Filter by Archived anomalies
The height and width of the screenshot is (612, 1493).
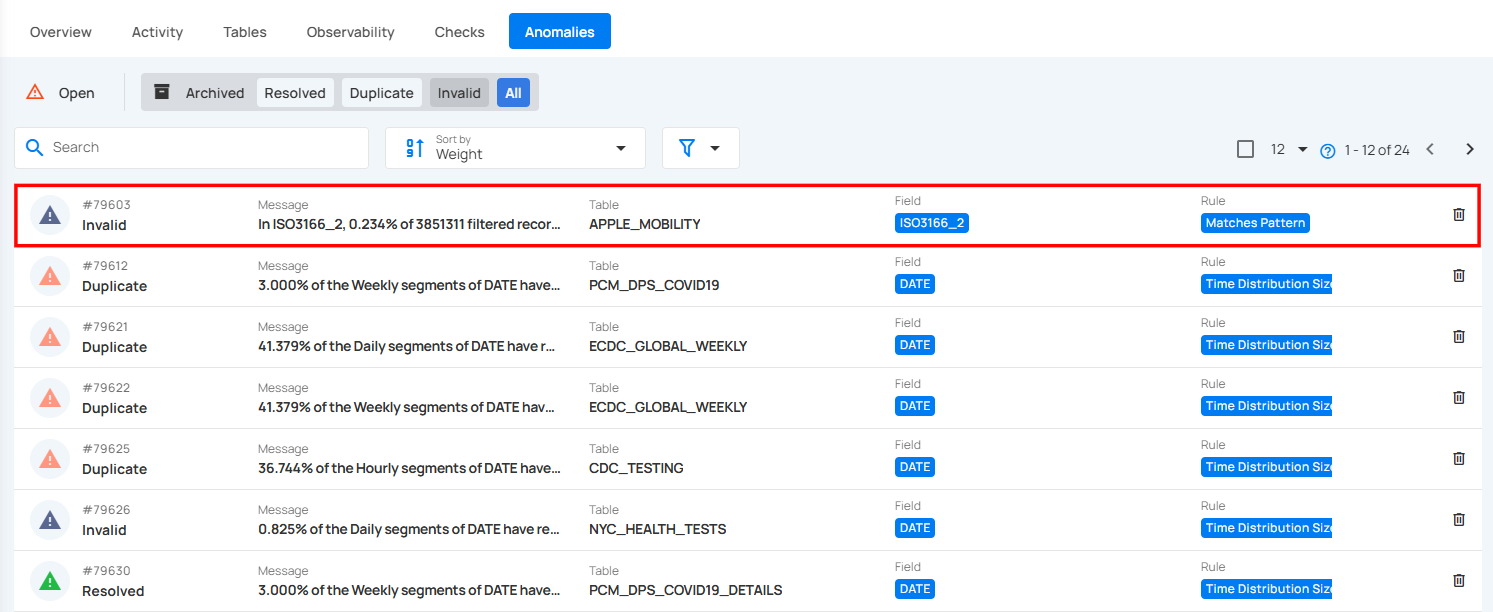[x=198, y=93]
